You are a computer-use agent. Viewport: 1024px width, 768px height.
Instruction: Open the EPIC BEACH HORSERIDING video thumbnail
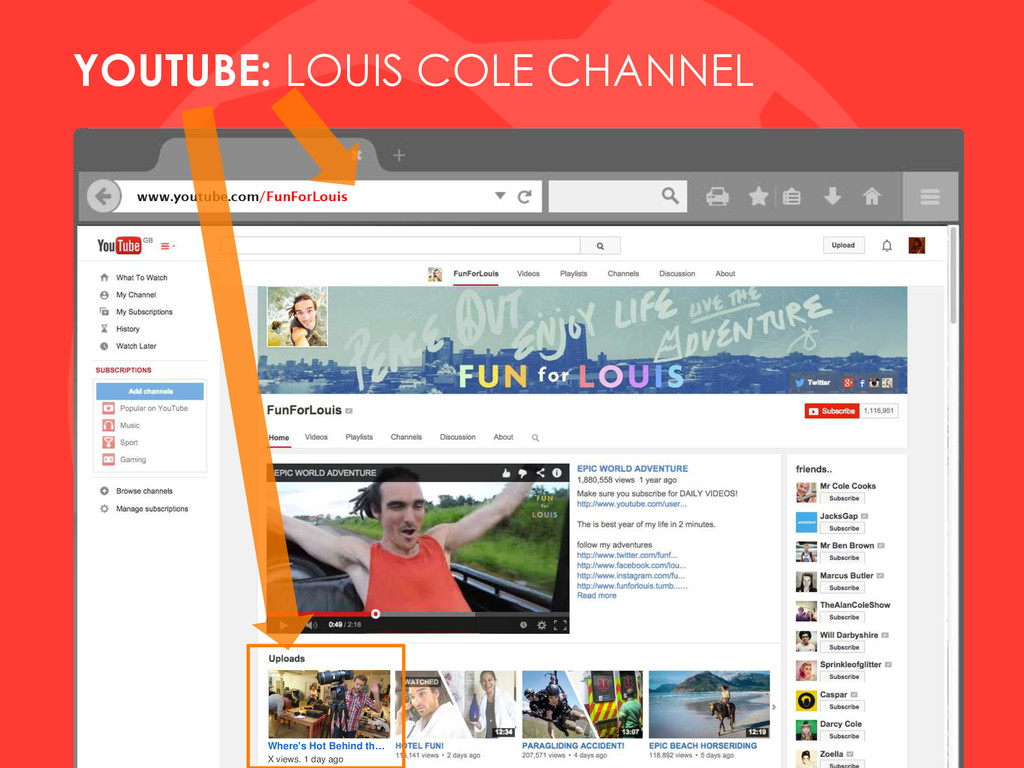click(x=709, y=704)
